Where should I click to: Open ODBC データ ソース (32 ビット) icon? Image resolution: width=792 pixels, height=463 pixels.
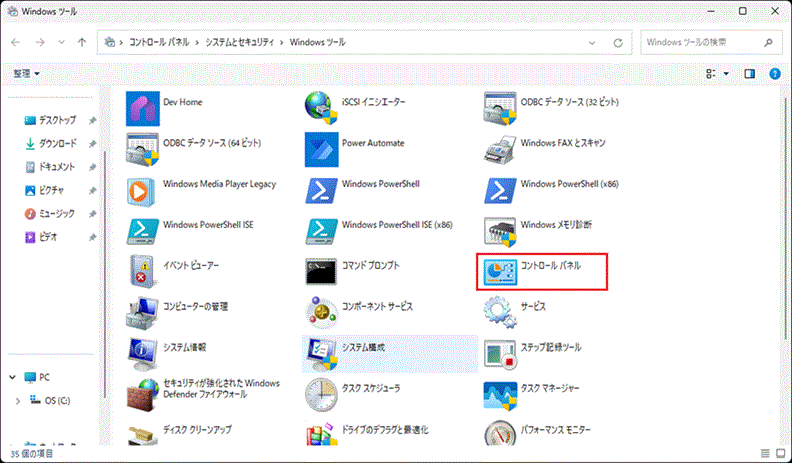(500, 108)
